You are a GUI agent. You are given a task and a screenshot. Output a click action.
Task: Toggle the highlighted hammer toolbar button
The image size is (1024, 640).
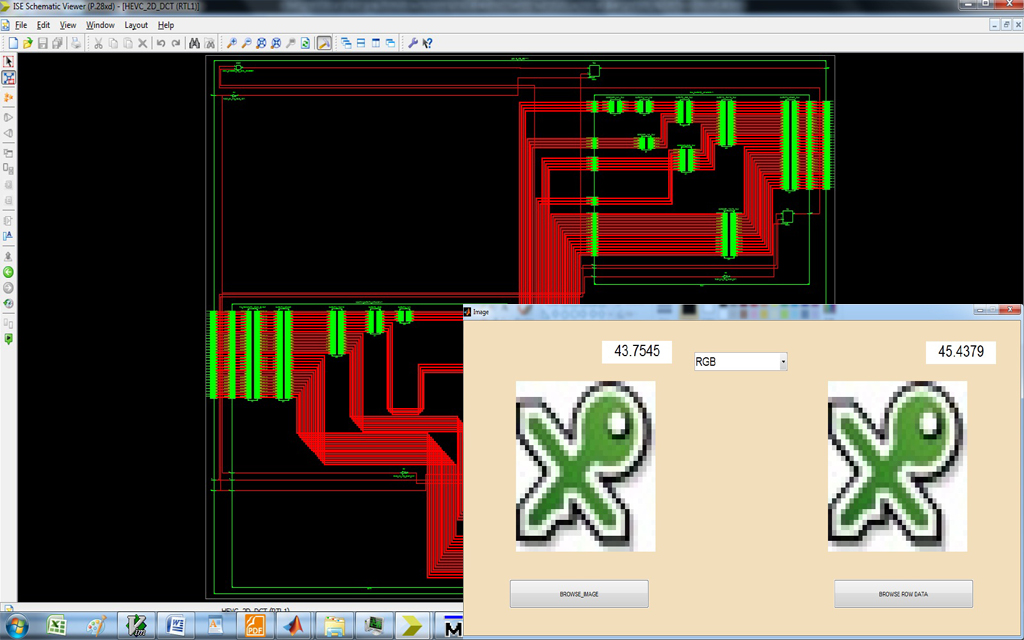click(324, 43)
